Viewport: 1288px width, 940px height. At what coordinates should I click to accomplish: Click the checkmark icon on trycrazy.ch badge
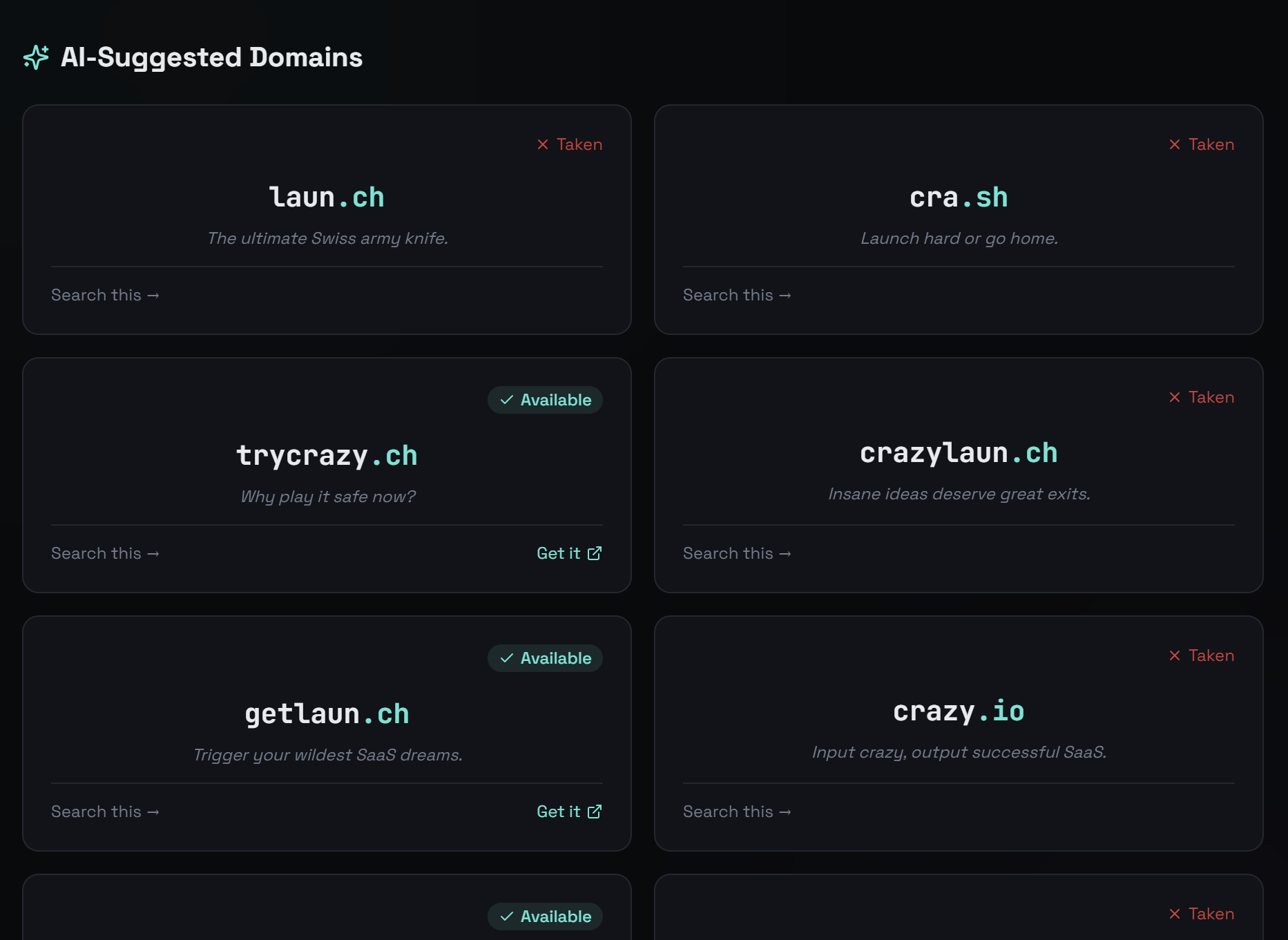(507, 400)
